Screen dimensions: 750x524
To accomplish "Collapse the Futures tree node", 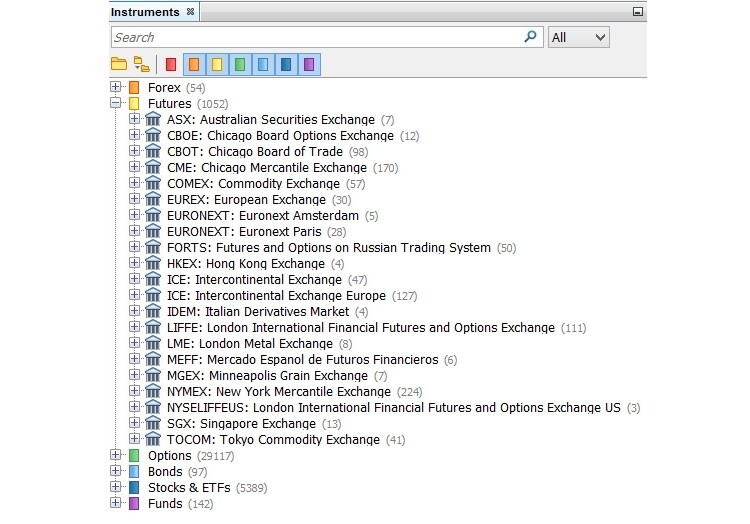I will (x=115, y=103).
